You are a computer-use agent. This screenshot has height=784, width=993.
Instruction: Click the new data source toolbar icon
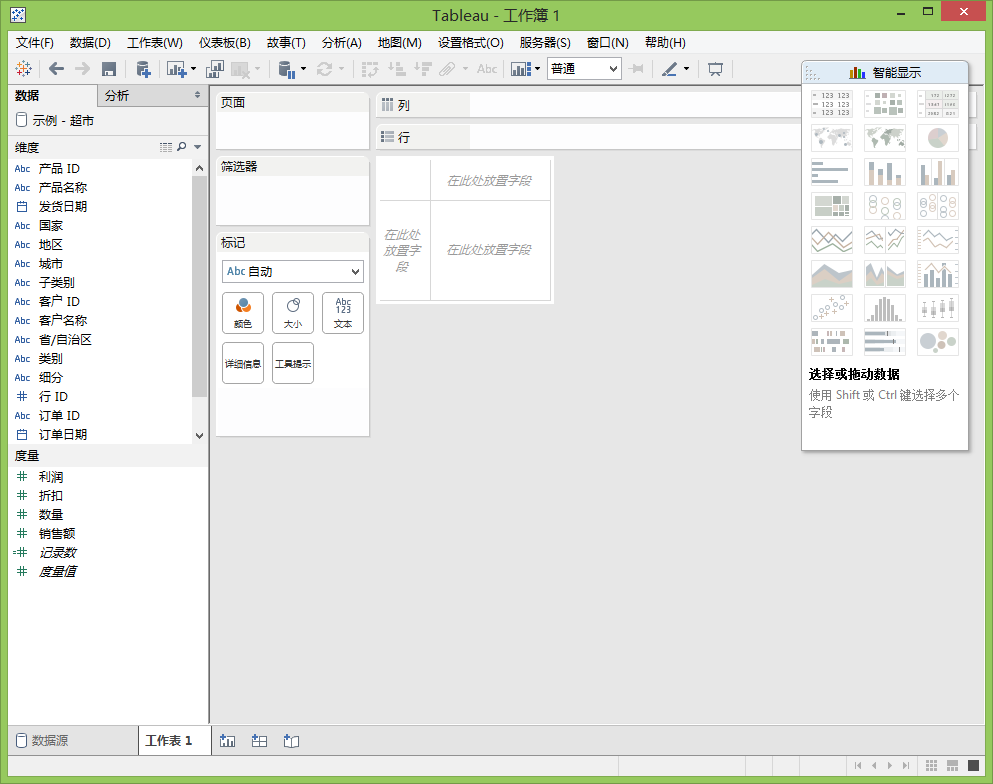coord(144,68)
